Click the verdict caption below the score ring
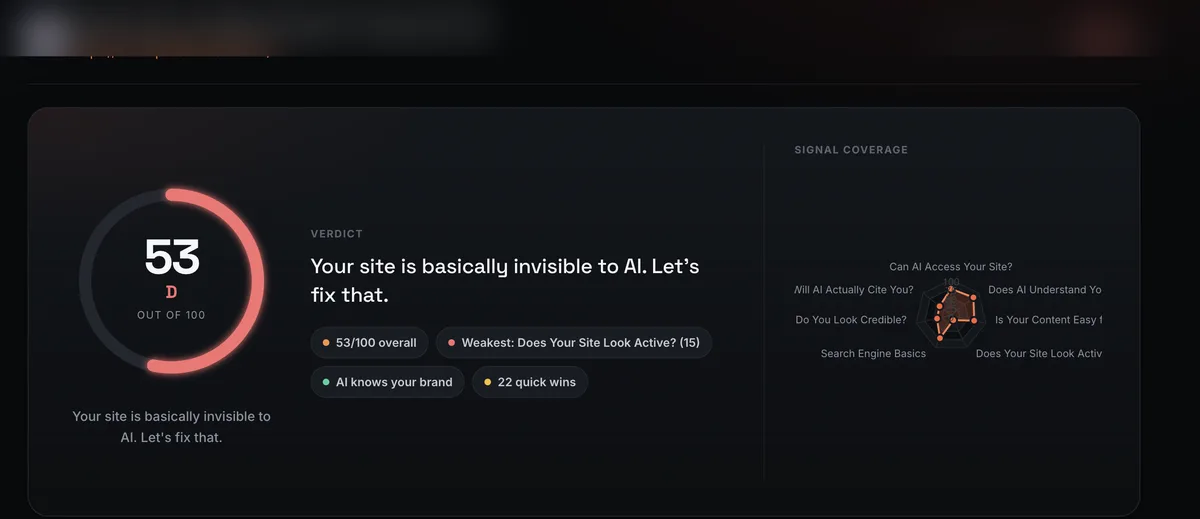Viewport: 1200px width, 519px height. (172, 427)
